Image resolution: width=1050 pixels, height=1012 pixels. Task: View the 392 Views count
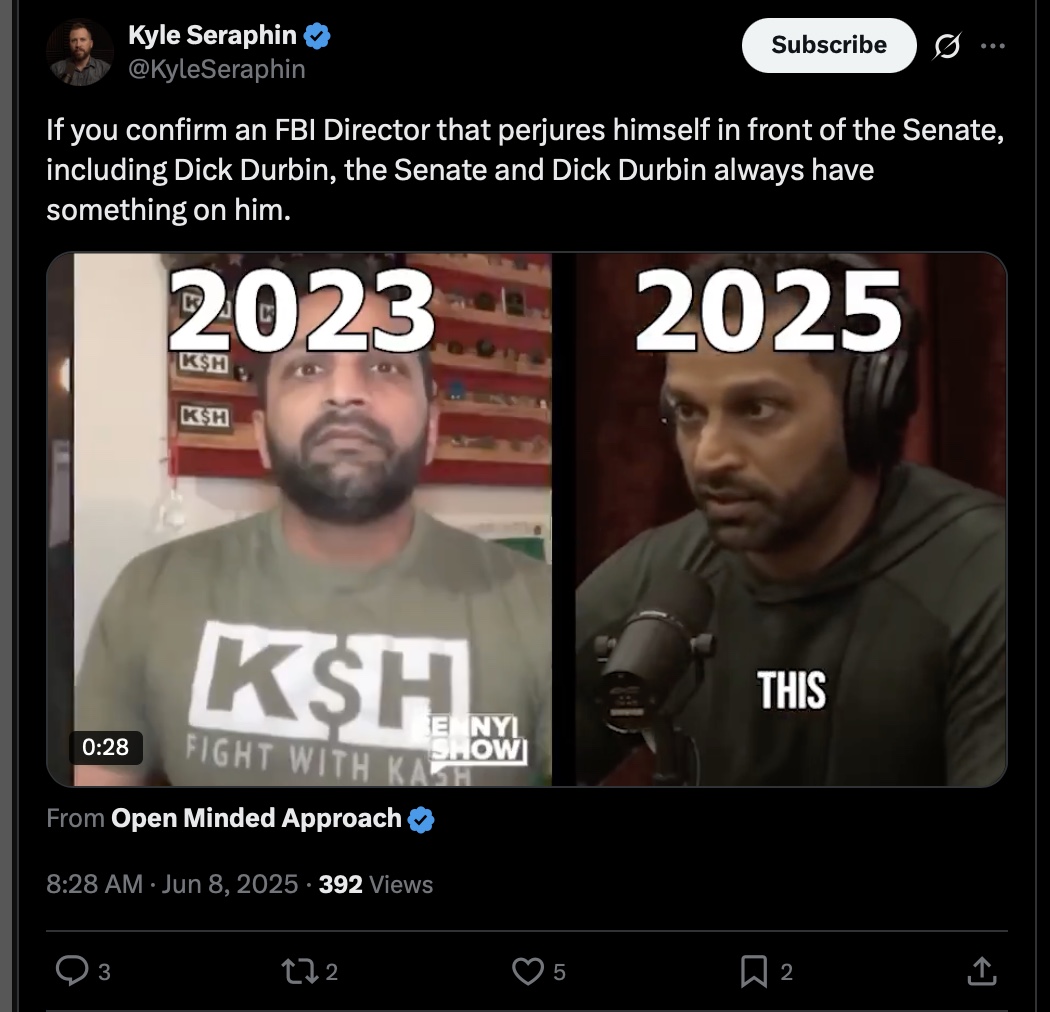pos(376,884)
